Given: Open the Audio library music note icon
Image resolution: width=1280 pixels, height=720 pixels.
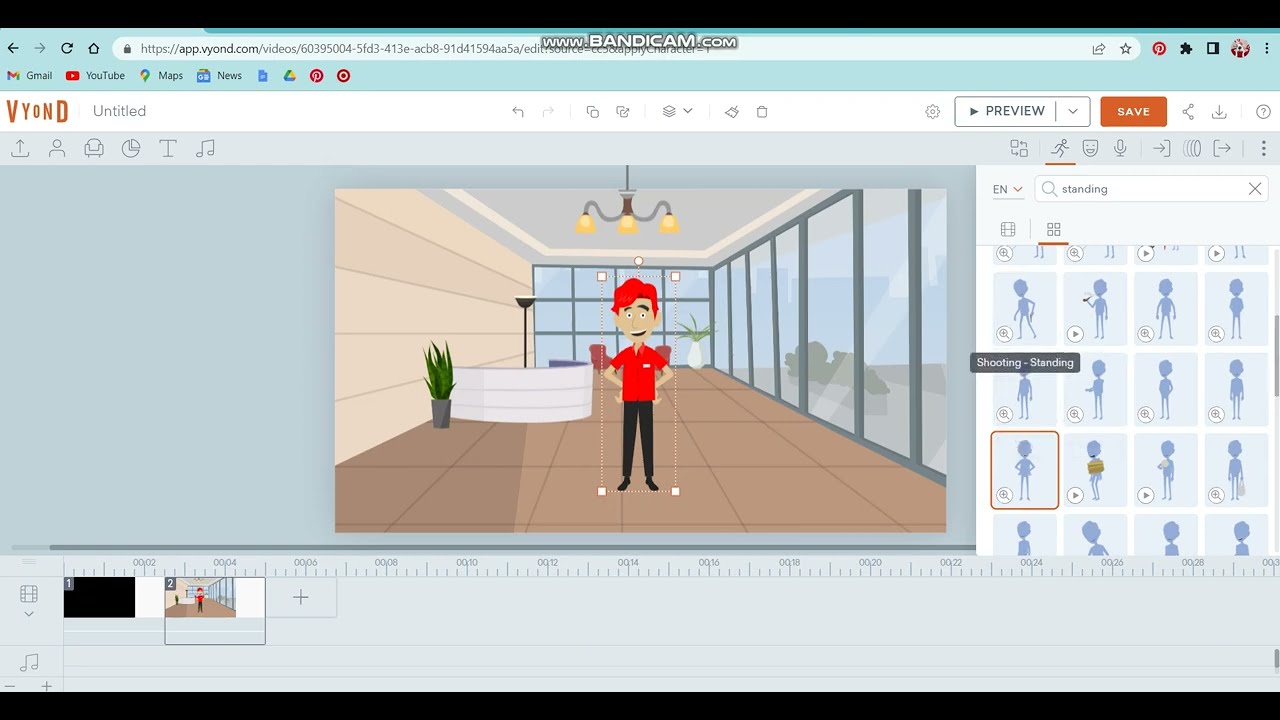Looking at the screenshot, I should point(205,149).
